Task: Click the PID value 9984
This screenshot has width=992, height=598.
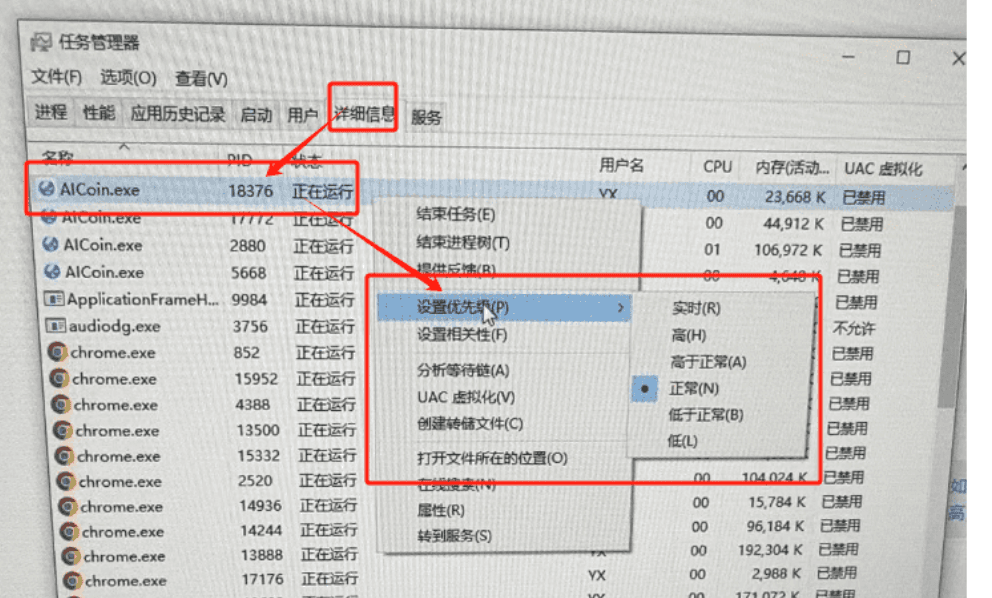Action: tap(249, 300)
